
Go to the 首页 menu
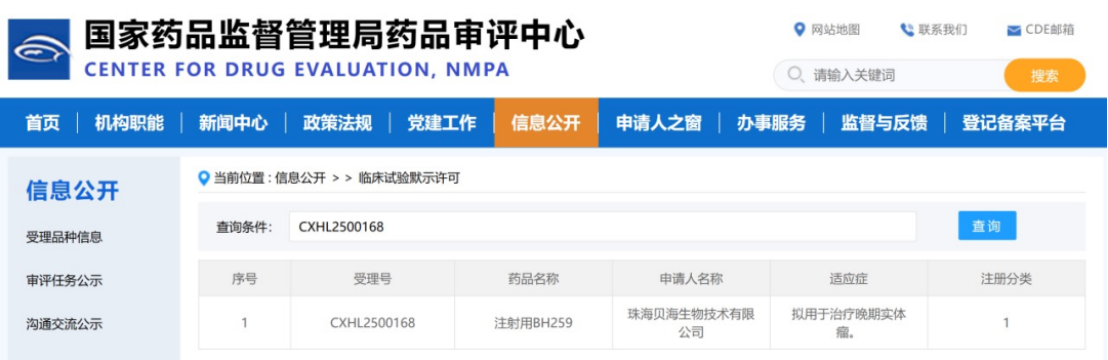(x=42, y=123)
